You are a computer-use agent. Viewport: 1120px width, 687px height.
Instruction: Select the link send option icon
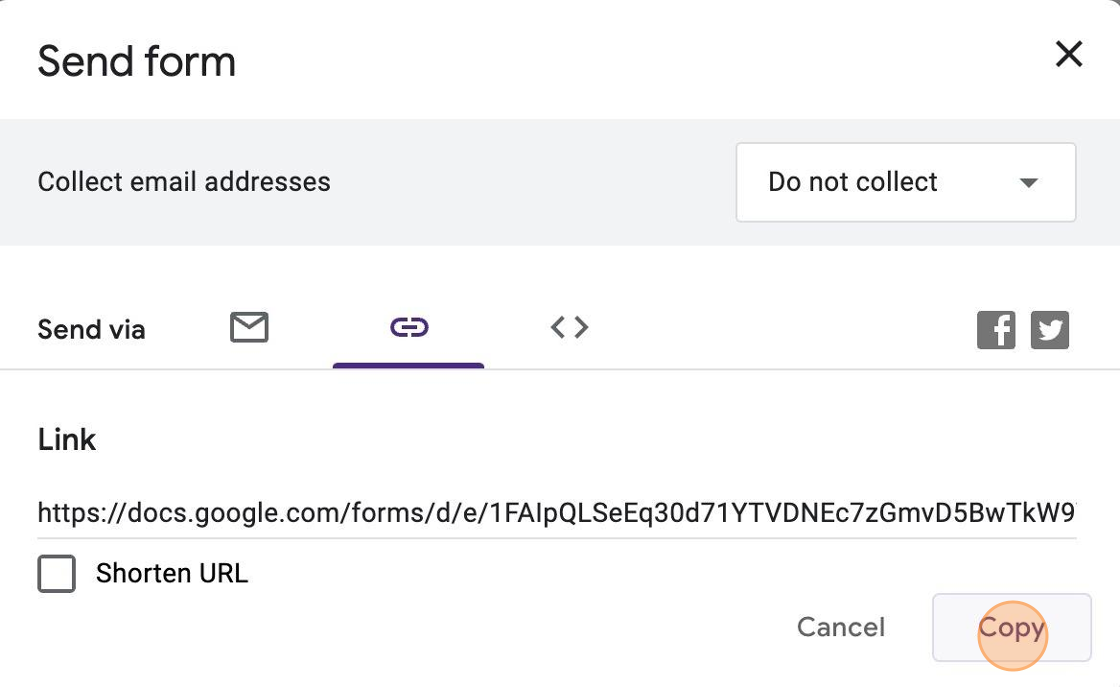point(409,327)
